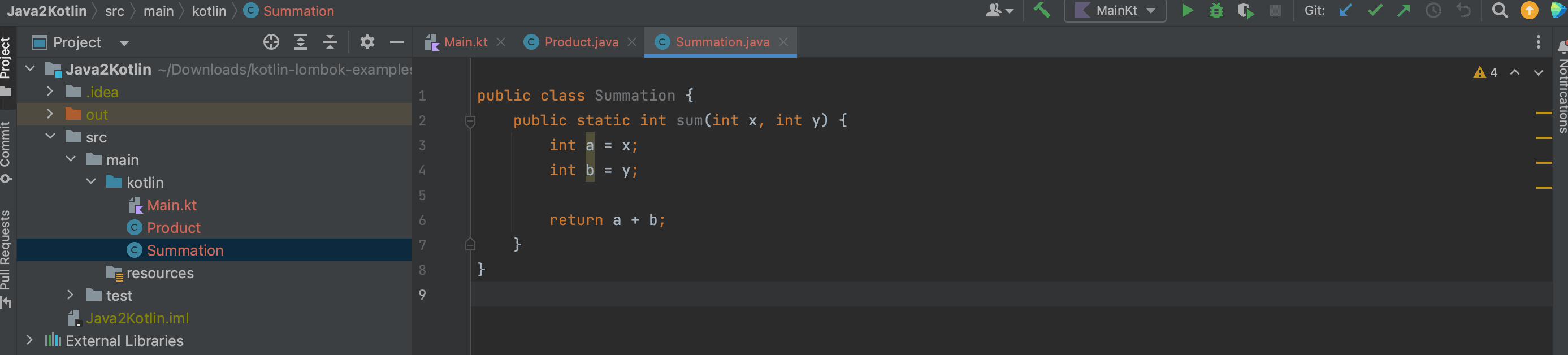Collapse the kotlin folder
The height and width of the screenshot is (355, 1568).
90,181
